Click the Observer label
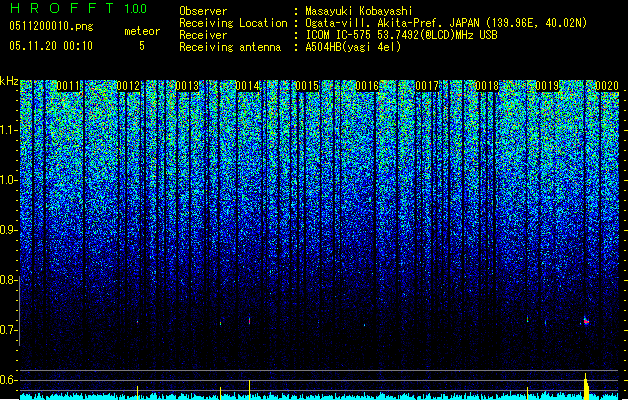This screenshot has height=400, width=629. 203,11
